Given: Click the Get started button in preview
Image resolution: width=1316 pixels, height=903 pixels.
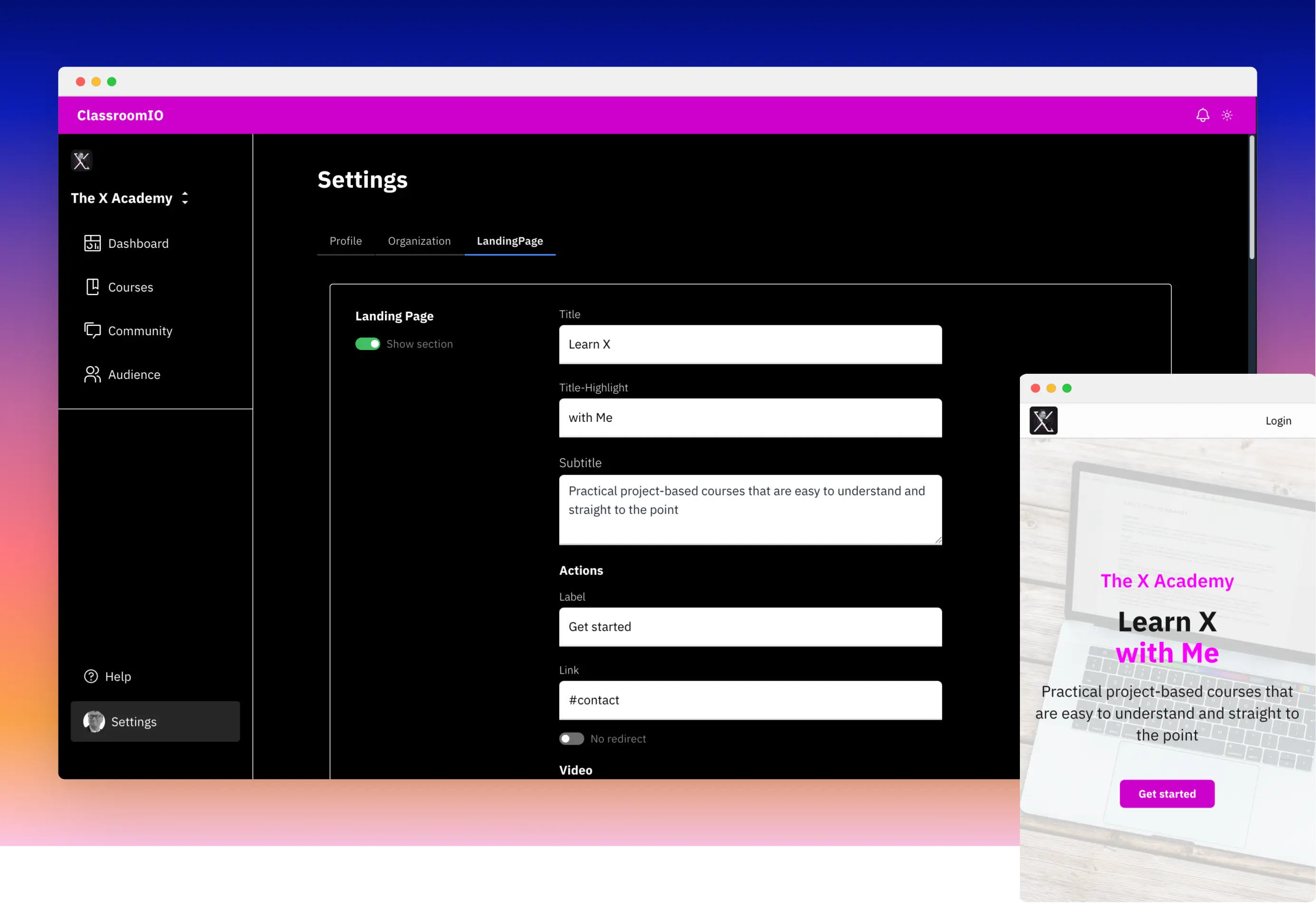Looking at the screenshot, I should [x=1167, y=794].
